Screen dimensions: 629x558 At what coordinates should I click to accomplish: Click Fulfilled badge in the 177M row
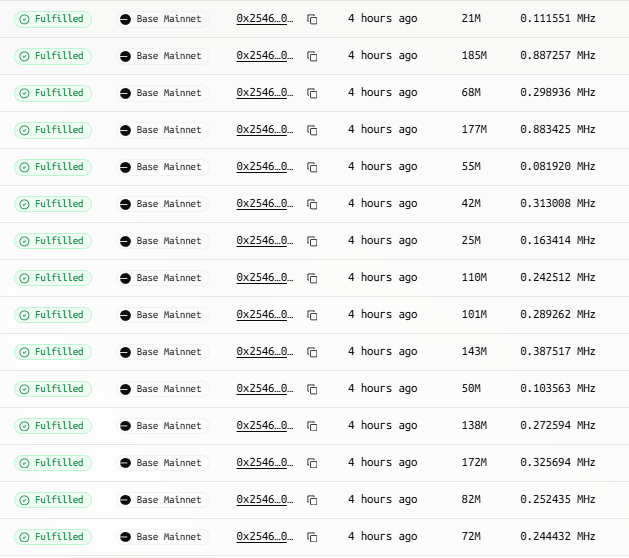pos(53,130)
